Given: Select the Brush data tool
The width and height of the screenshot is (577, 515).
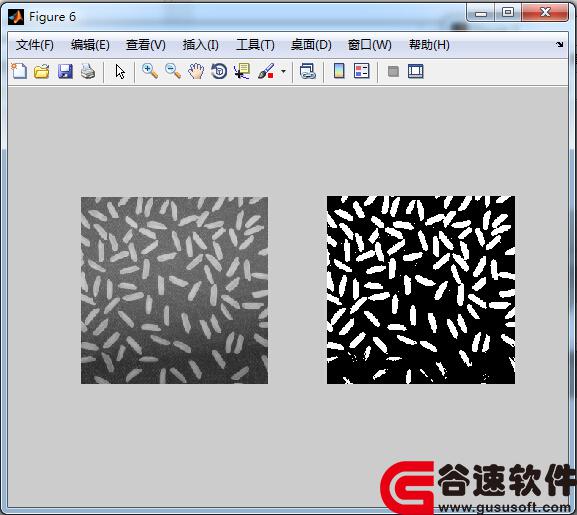Looking at the screenshot, I should click(x=266, y=71).
